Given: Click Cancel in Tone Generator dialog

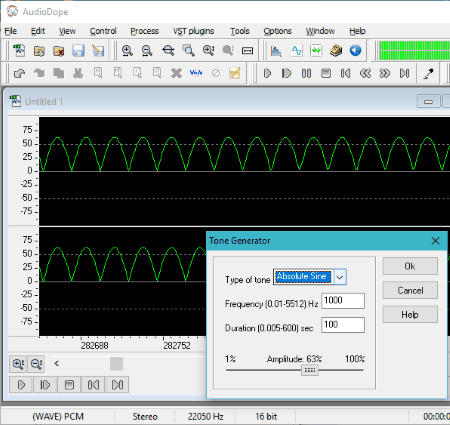Looking at the screenshot, I should click(410, 290).
